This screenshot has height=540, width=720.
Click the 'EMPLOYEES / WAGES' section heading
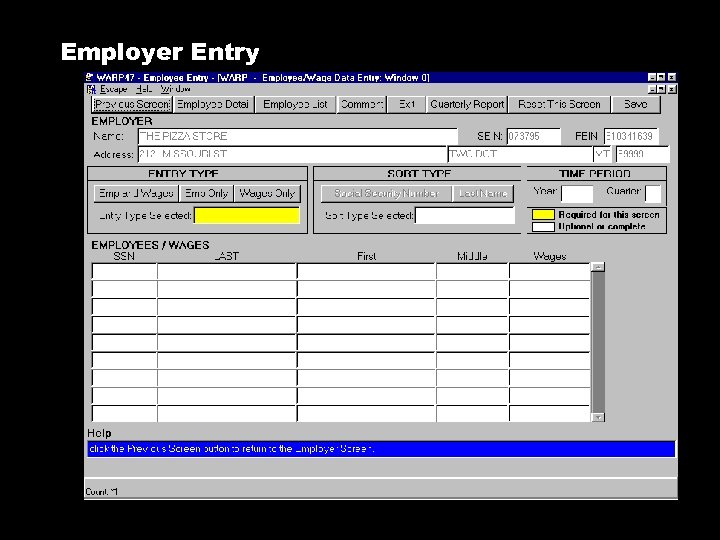tap(150, 245)
